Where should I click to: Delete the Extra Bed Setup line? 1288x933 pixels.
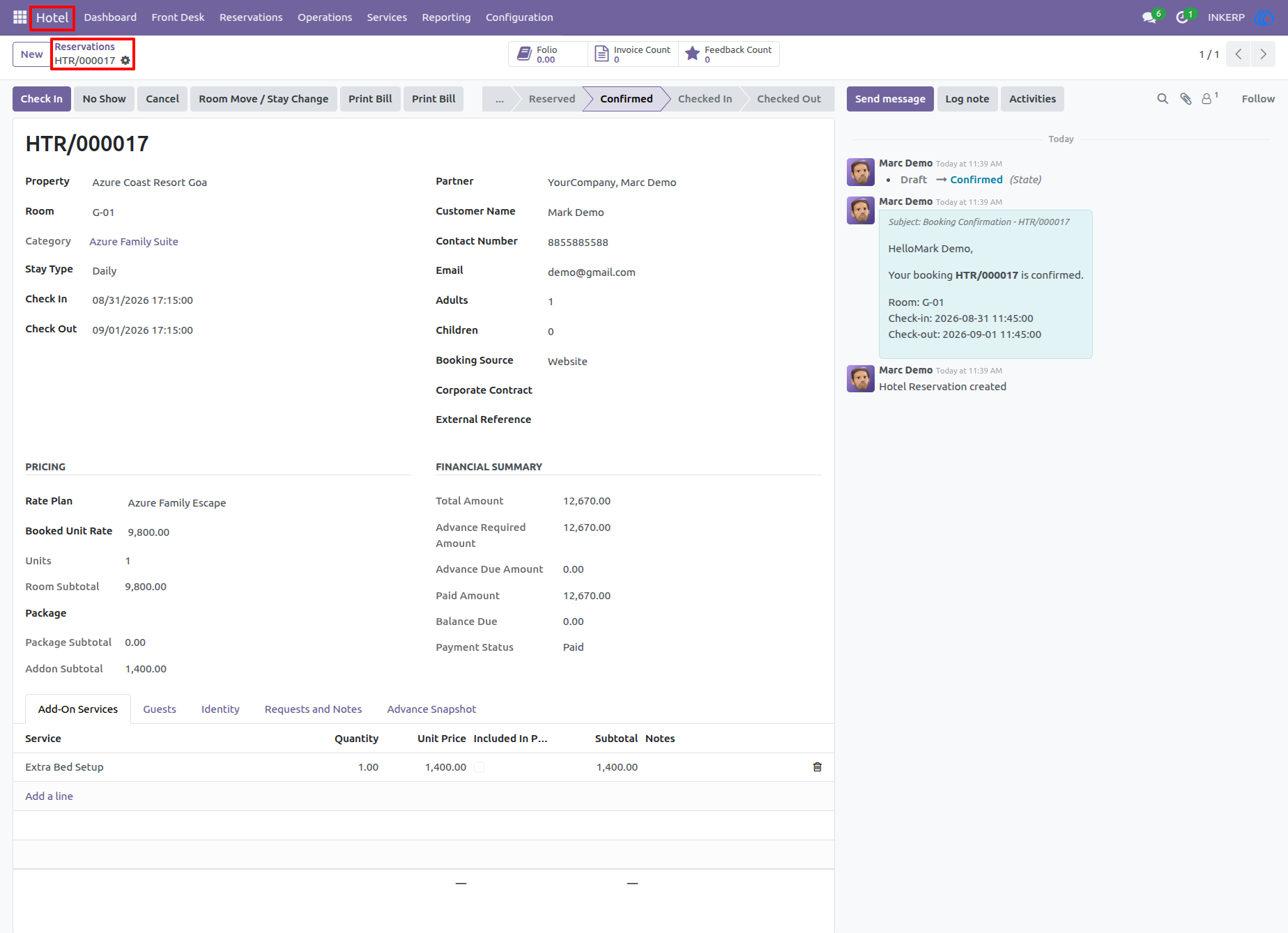pyautogui.click(x=818, y=767)
